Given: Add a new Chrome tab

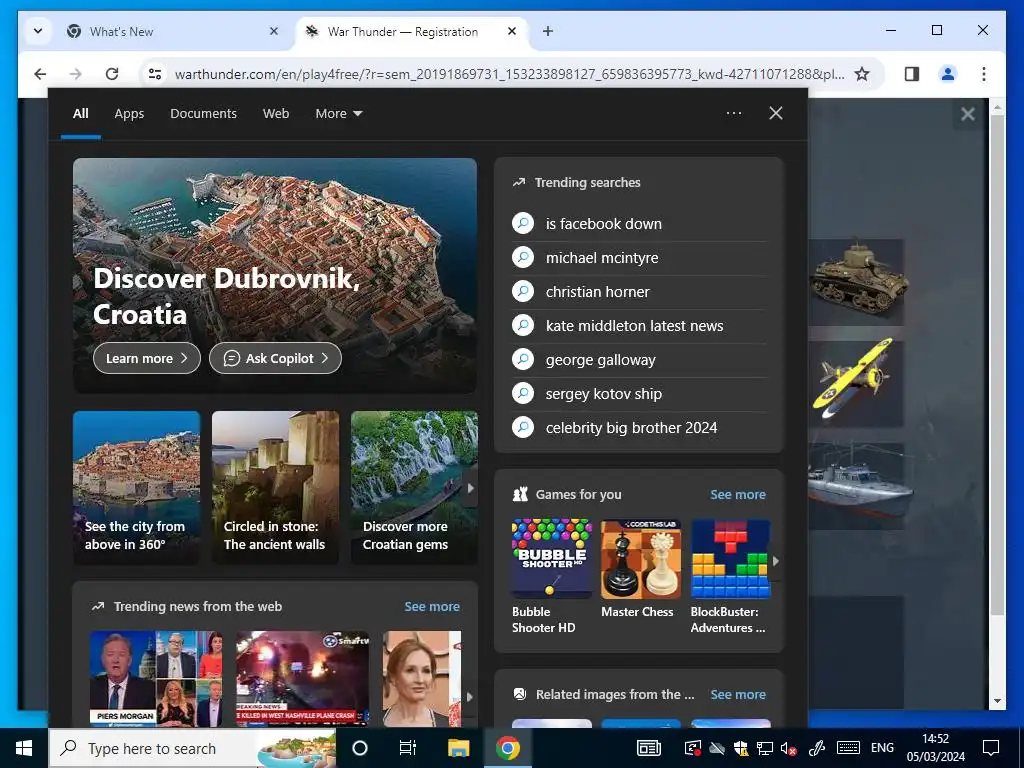Looking at the screenshot, I should tap(548, 31).
